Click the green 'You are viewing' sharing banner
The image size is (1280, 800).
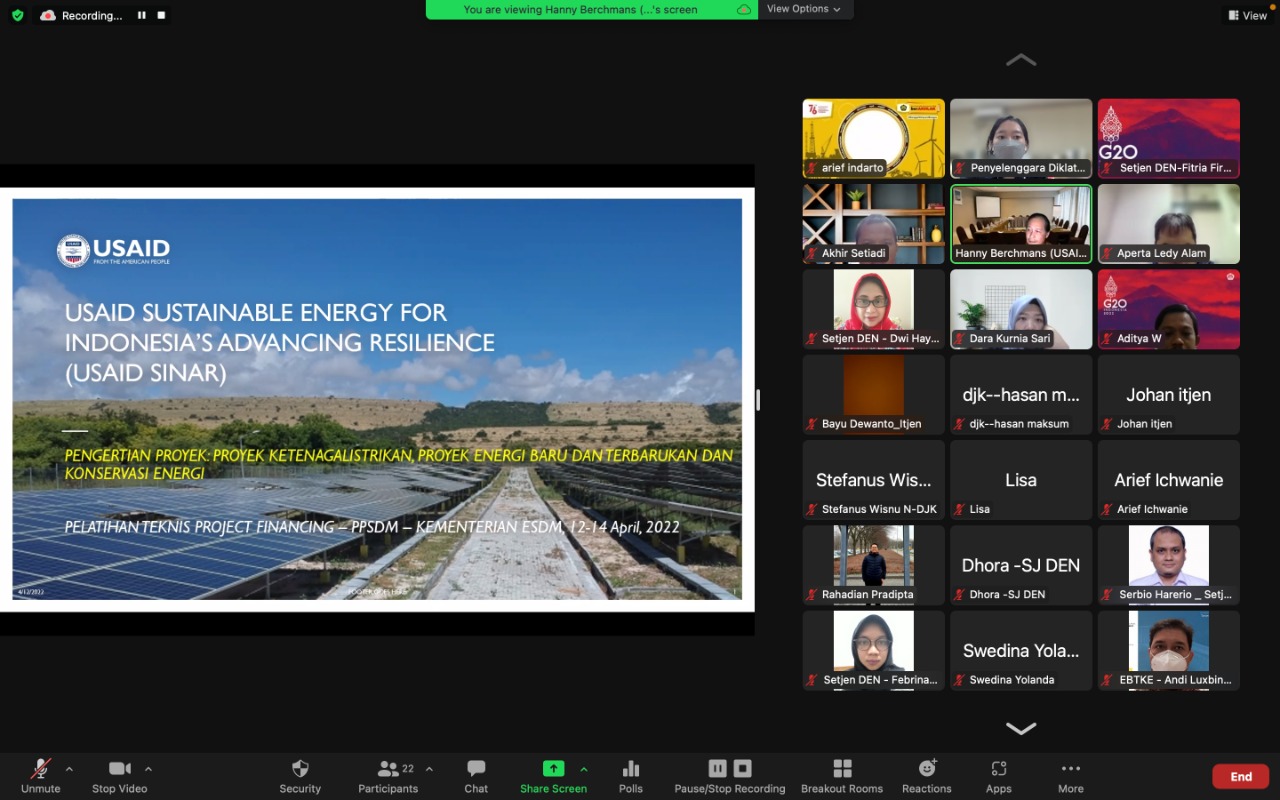point(592,9)
